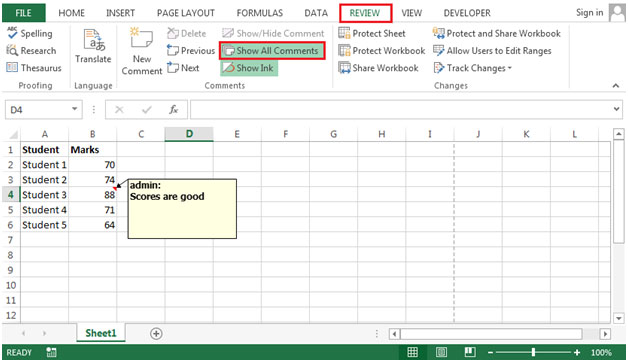628x362 pixels.
Task: Open the DEVELOPER tab
Action: pyautogui.click(x=467, y=13)
